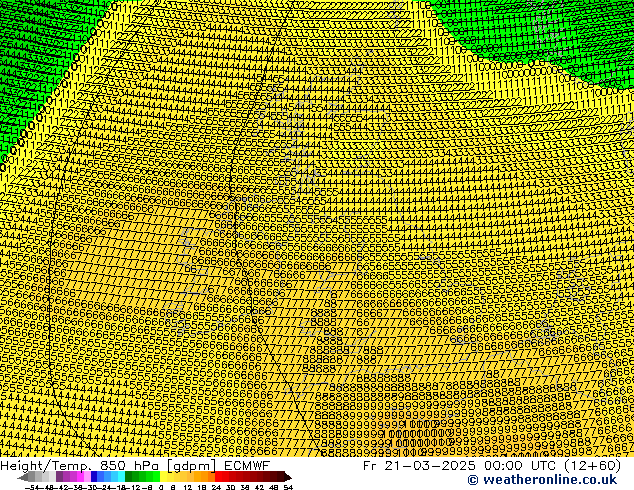This screenshot has width=634, height=490.
Task: Click the gray left arrow of color scale
Action: (x=24, y=477)
